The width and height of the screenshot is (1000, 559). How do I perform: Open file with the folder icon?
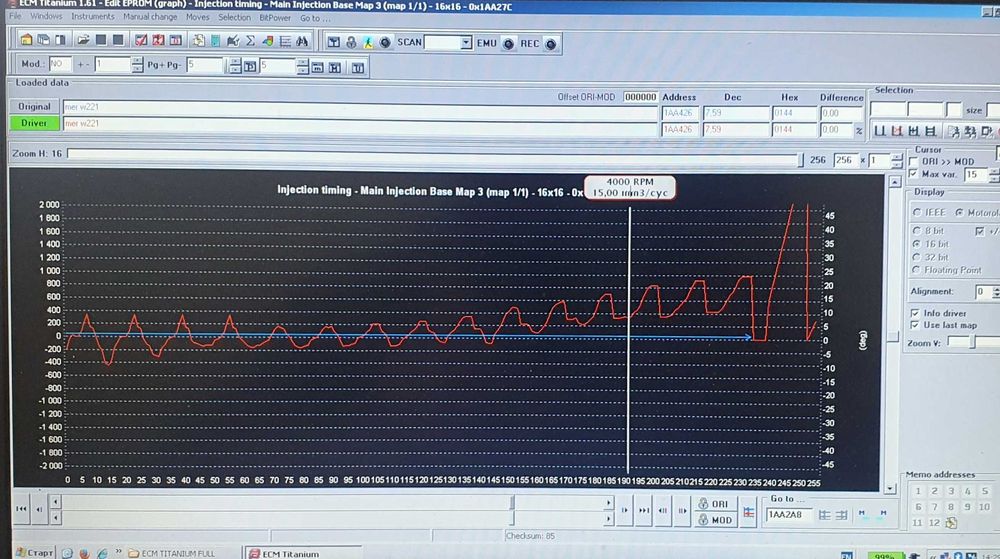pyautogui.click(x=83, y=40)
